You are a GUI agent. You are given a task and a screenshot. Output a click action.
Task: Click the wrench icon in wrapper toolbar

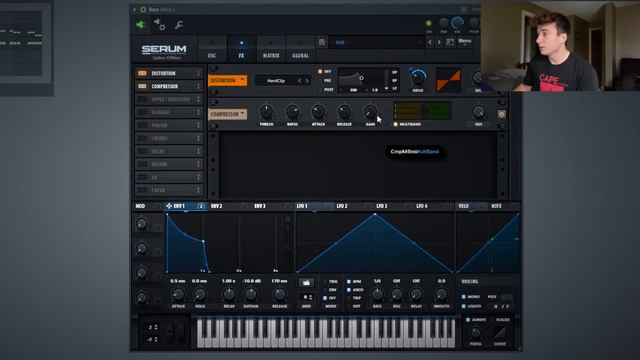178,25
